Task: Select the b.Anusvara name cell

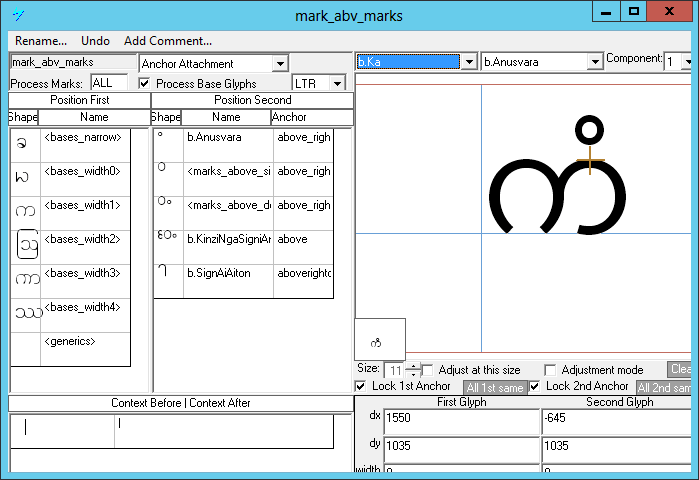Action: coord(228,145)
